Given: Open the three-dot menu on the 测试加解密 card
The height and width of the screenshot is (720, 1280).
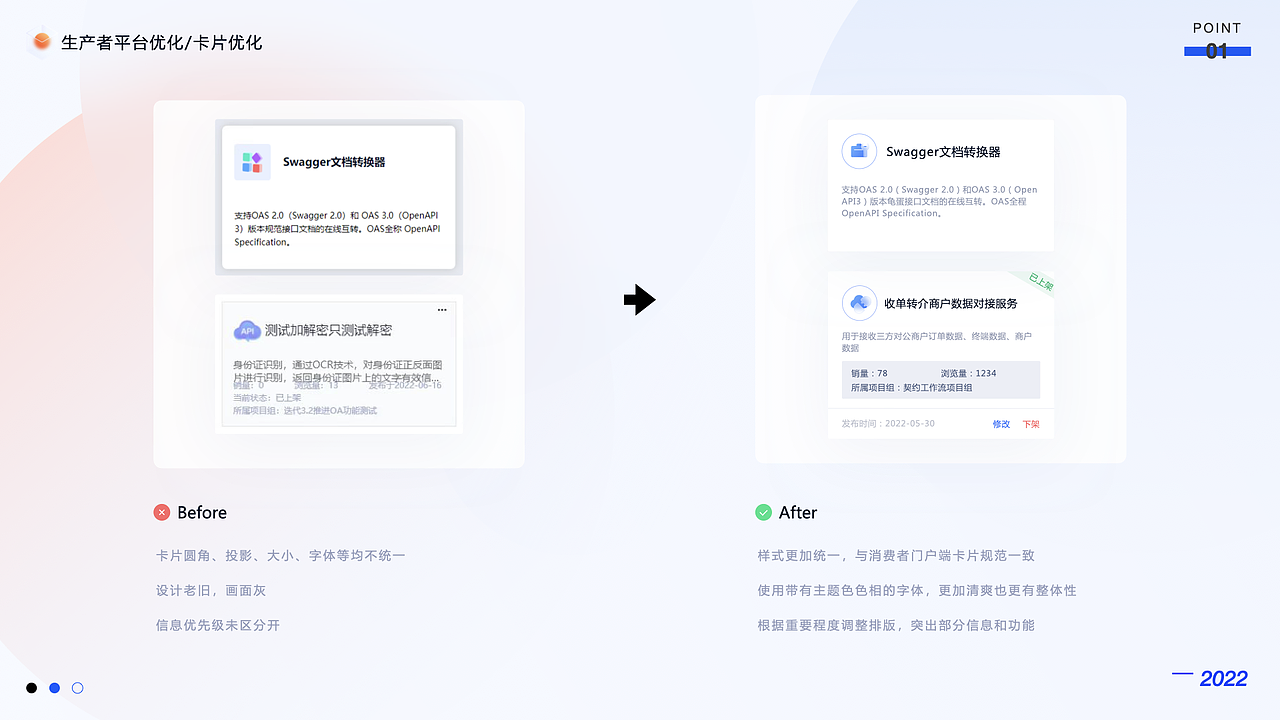Looking at the screenshot, I should point(443,310).
